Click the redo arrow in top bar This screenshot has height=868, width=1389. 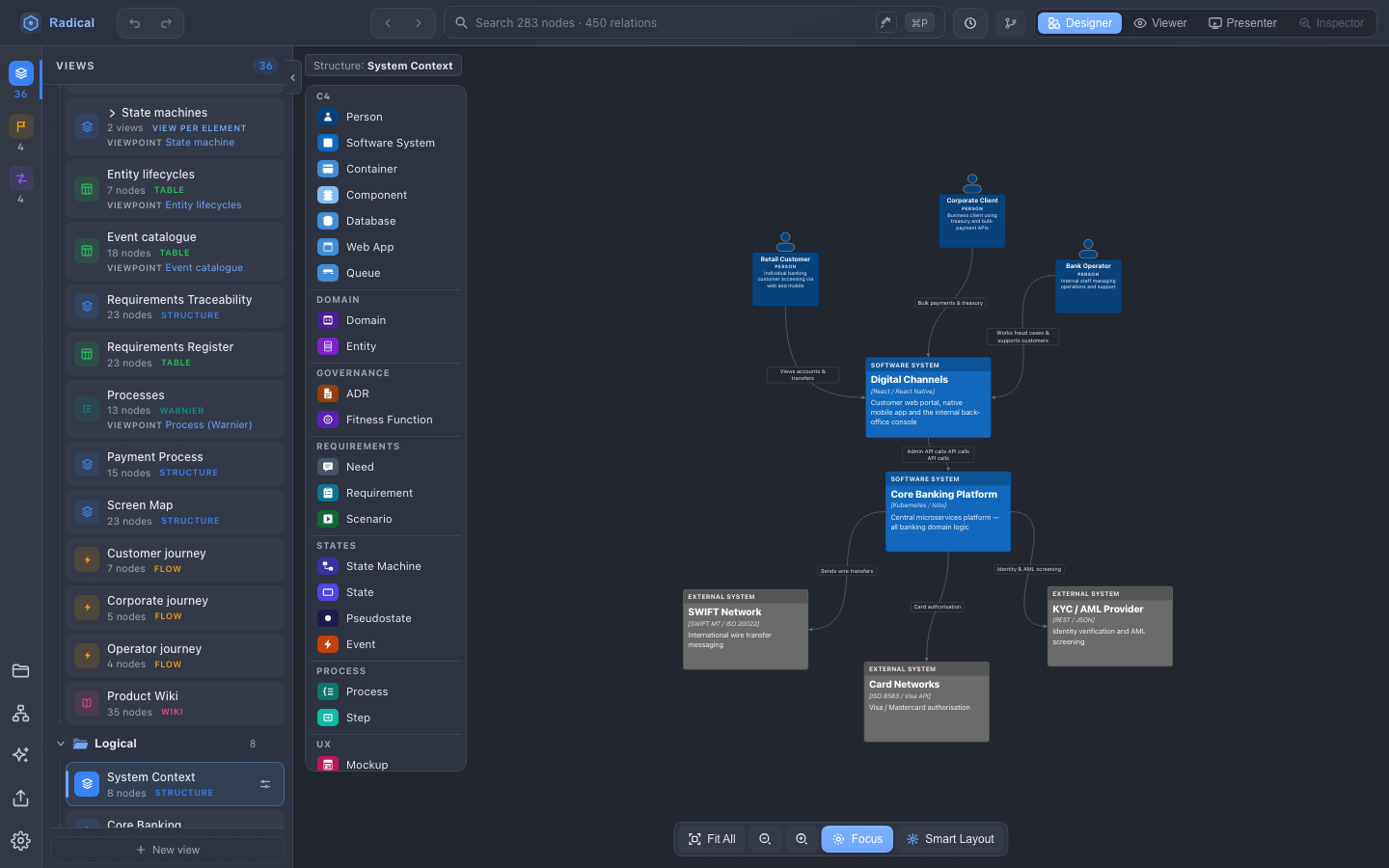pos(166,23)
